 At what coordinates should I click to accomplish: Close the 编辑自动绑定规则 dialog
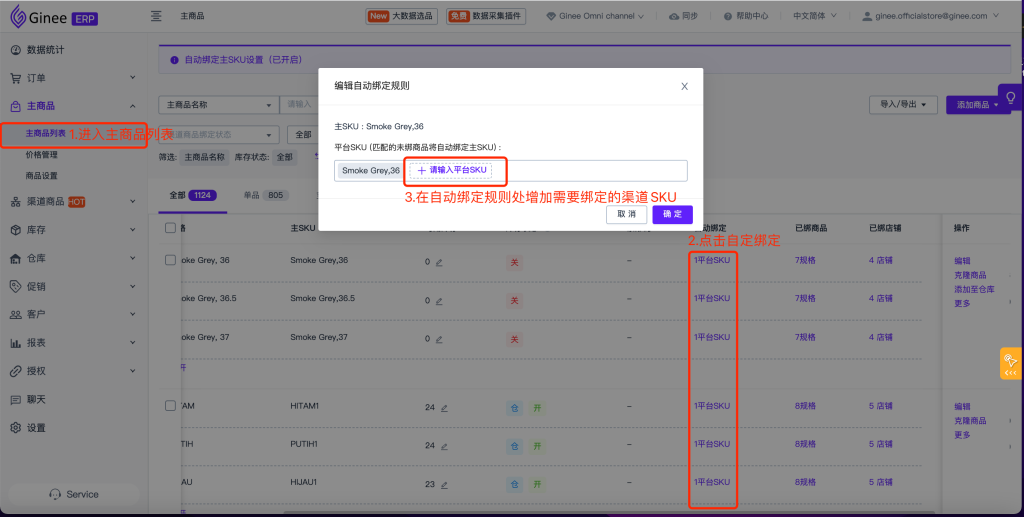[x=684, y=86]
